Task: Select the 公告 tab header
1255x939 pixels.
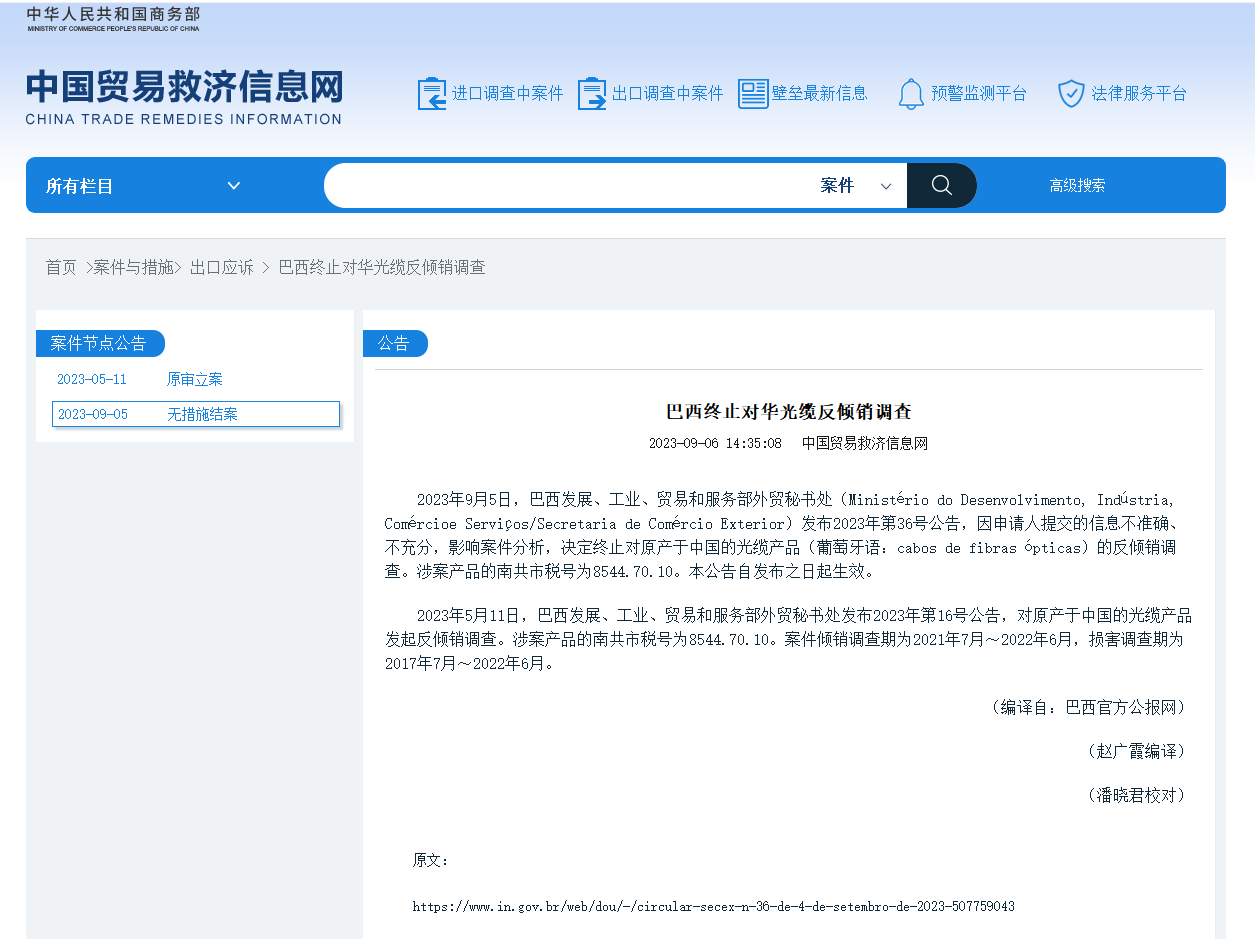Action: [395, 343]
